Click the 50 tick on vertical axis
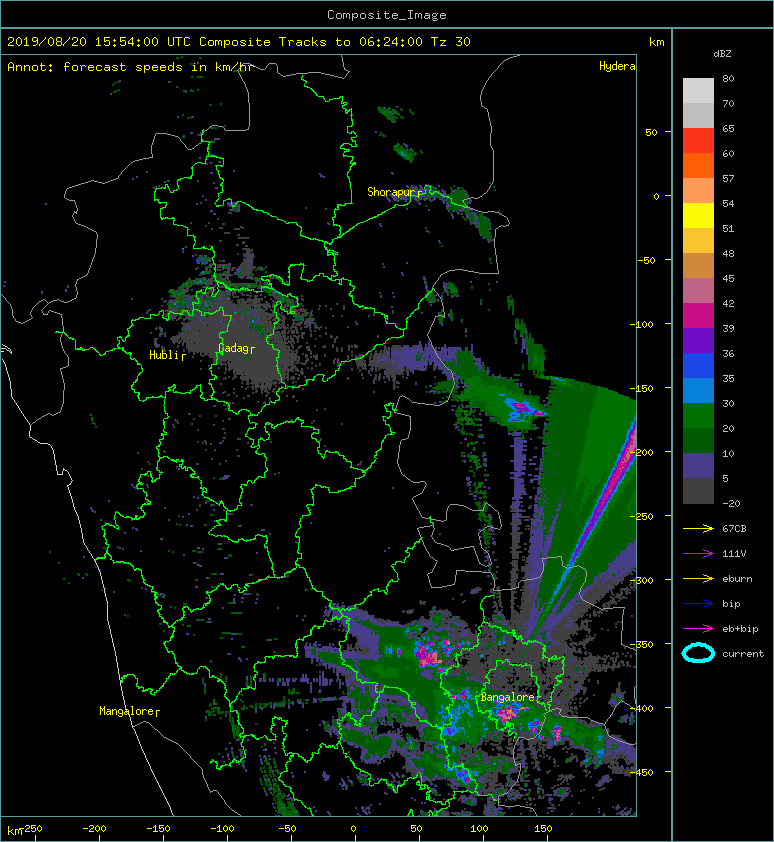Image resolution: width=774 pixels, height=842 pixels. pyautogui.click(x=651, y=132)
